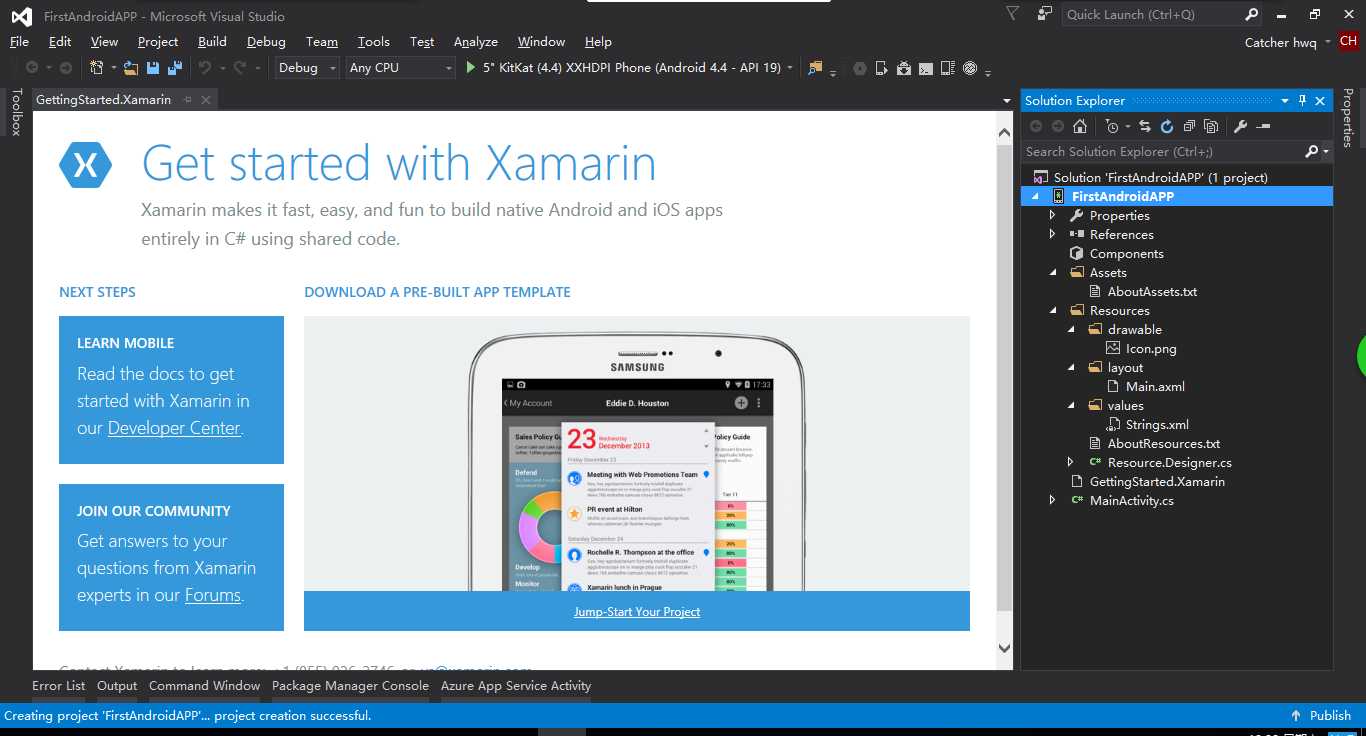
Task: Click the feedback icon next to notifications
Action: (x=1045, y=14)
